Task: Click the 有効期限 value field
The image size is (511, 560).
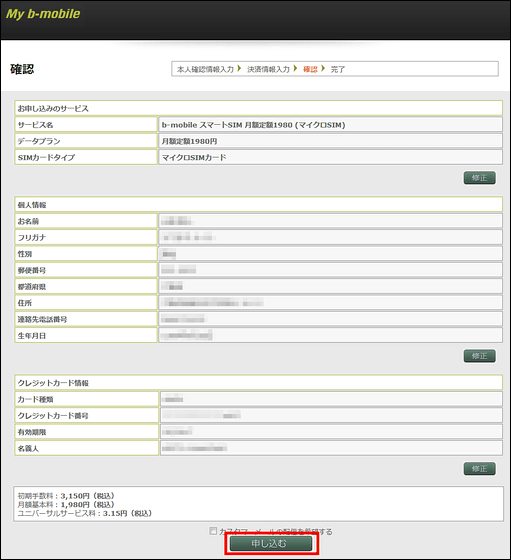Action: (x=331, y=431)
